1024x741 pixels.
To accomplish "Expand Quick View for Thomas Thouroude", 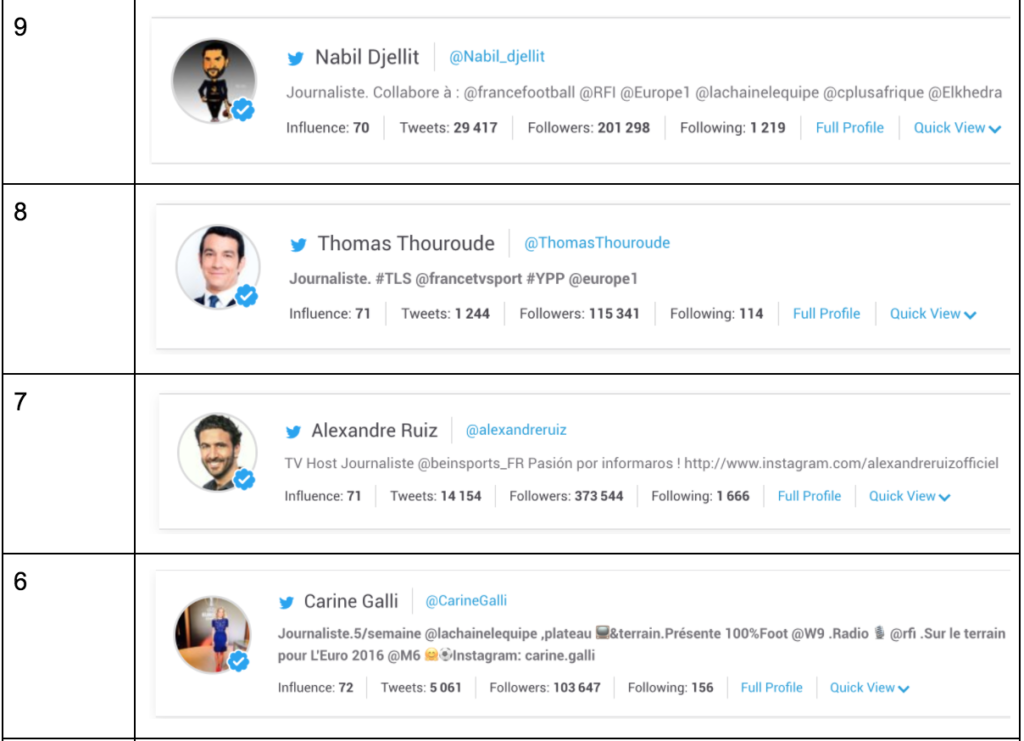I will tap(933, 314).
